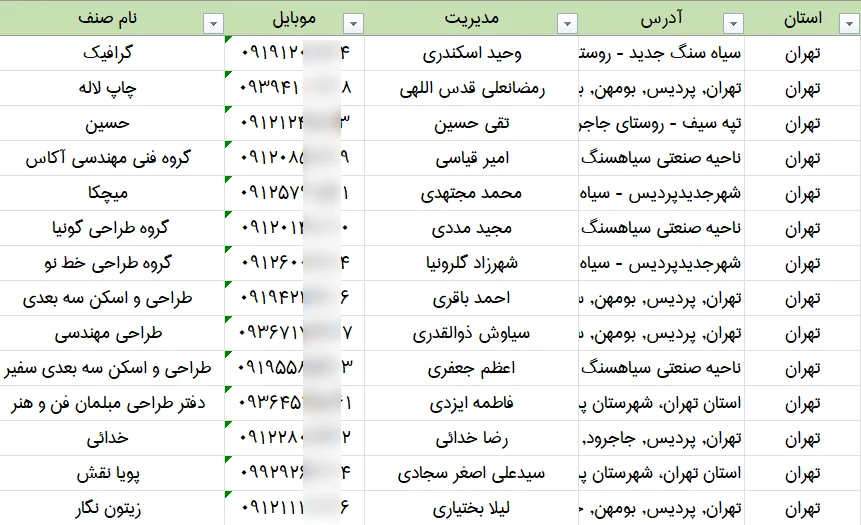
Task: Select address cell in محمد مجتهدی row
Action: pos(662,193)
